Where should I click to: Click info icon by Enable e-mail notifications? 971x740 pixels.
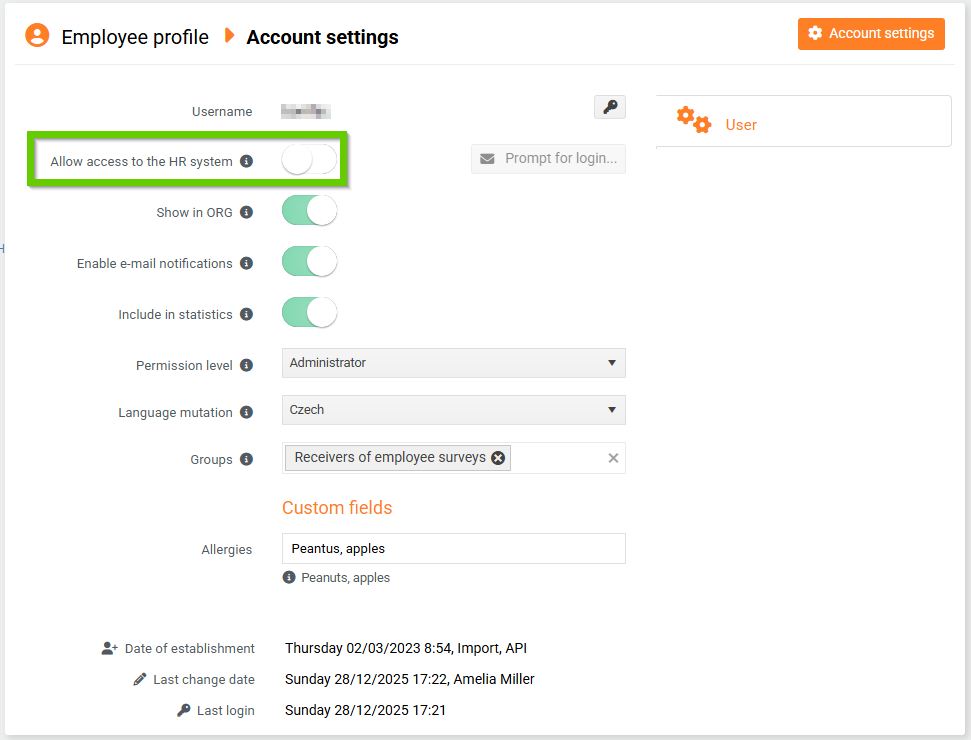point(246,263)
